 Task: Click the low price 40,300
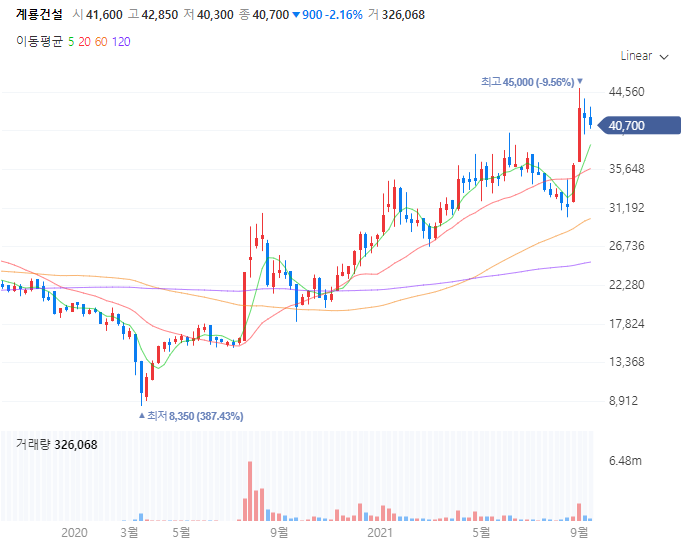pyautogui.click(x=215, y=14)
